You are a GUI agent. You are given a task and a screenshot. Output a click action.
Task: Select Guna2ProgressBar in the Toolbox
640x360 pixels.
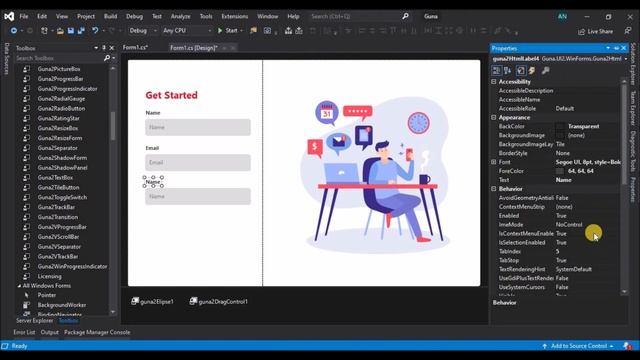60,79
